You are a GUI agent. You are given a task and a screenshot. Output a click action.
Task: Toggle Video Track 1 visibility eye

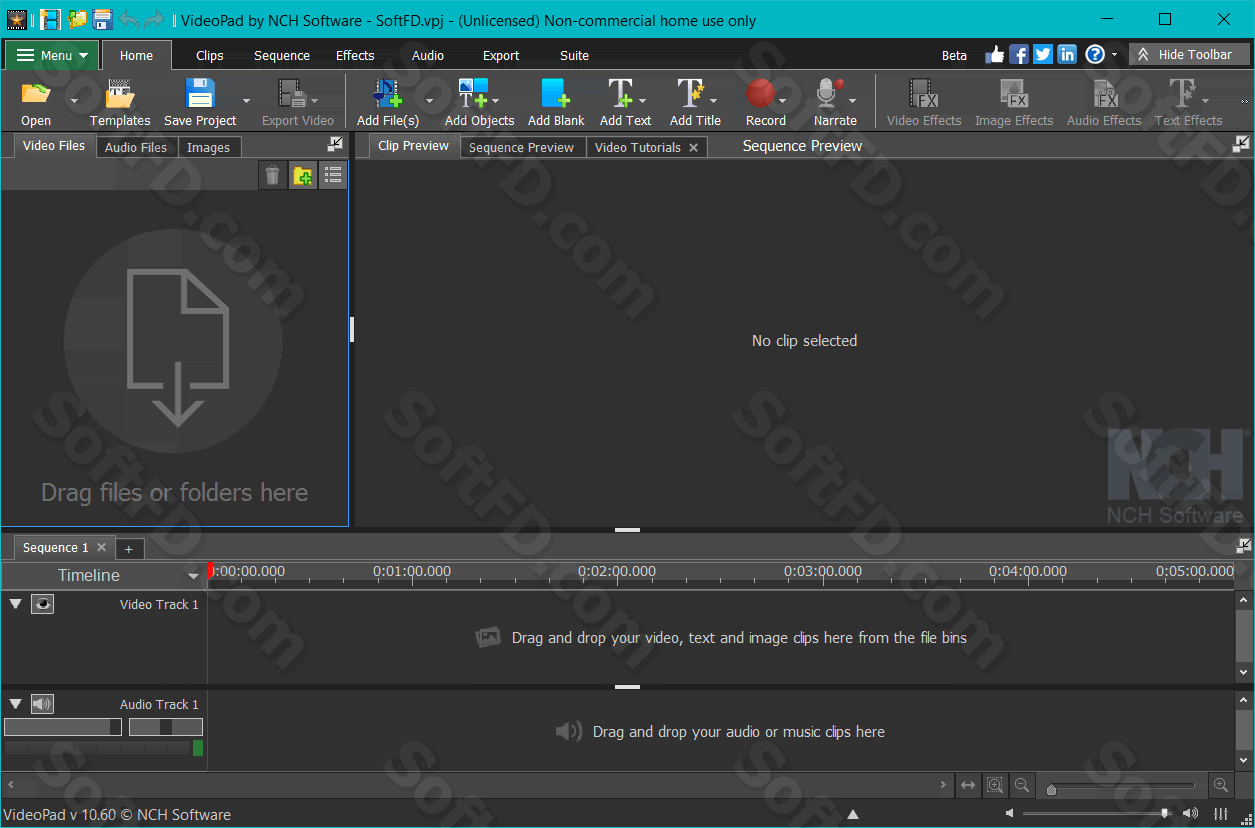click(42, 604)
